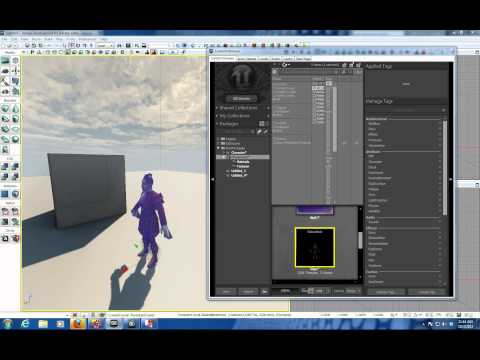Open the Preferences menu
The image size is (480, 360).
coord(87,39)
